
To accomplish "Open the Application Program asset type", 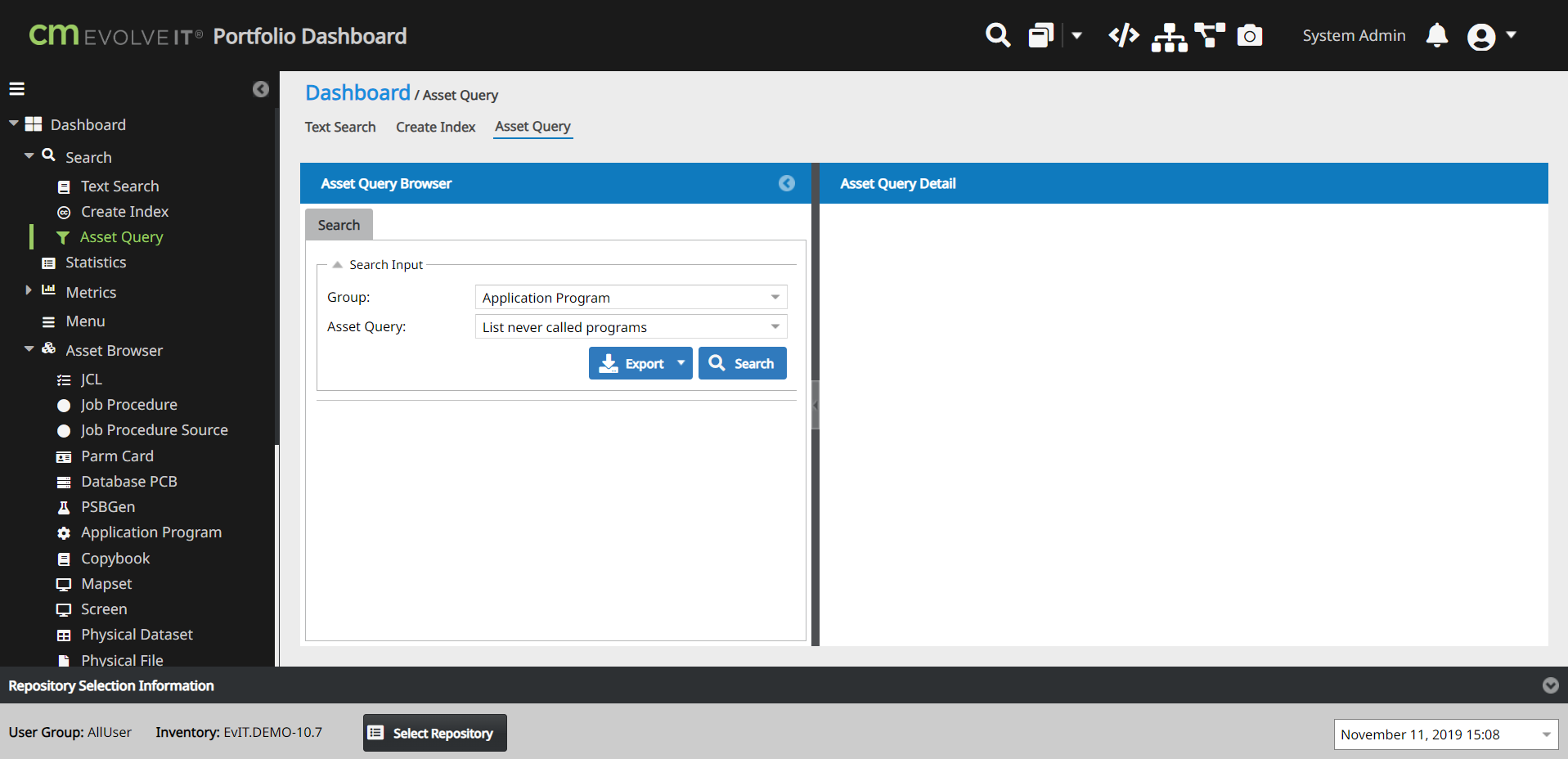I will coord(151,532).
